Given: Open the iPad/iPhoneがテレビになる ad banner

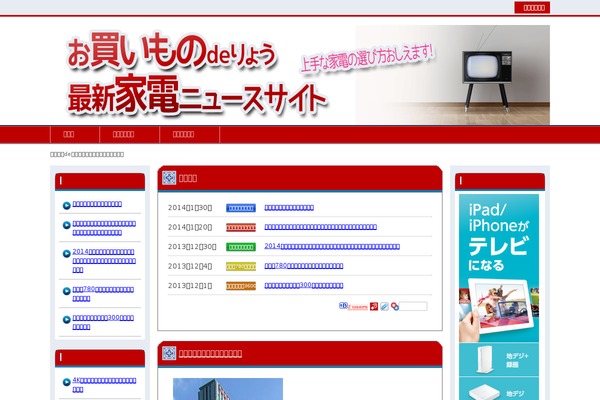Looking at the screenshot, I should pyautogui.click(x=499, y=268).
